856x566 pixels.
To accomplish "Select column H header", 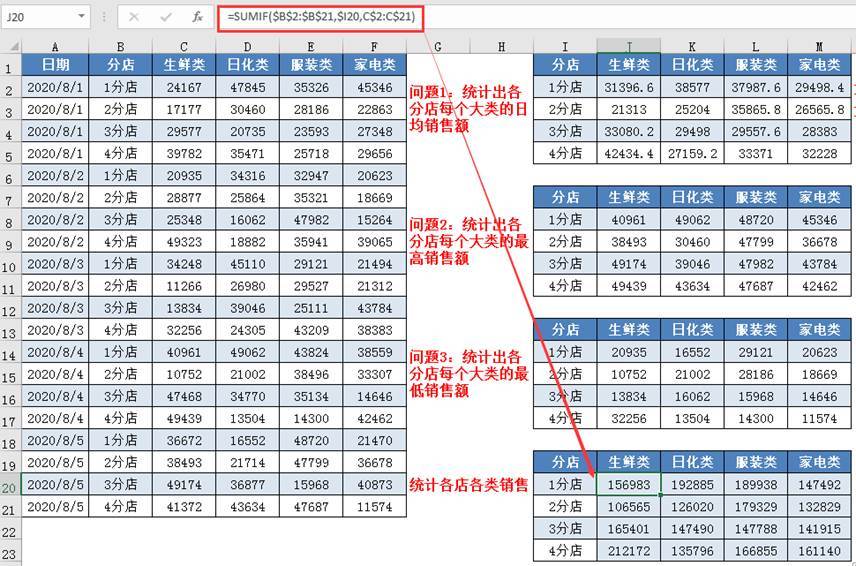I will (501, 47).
